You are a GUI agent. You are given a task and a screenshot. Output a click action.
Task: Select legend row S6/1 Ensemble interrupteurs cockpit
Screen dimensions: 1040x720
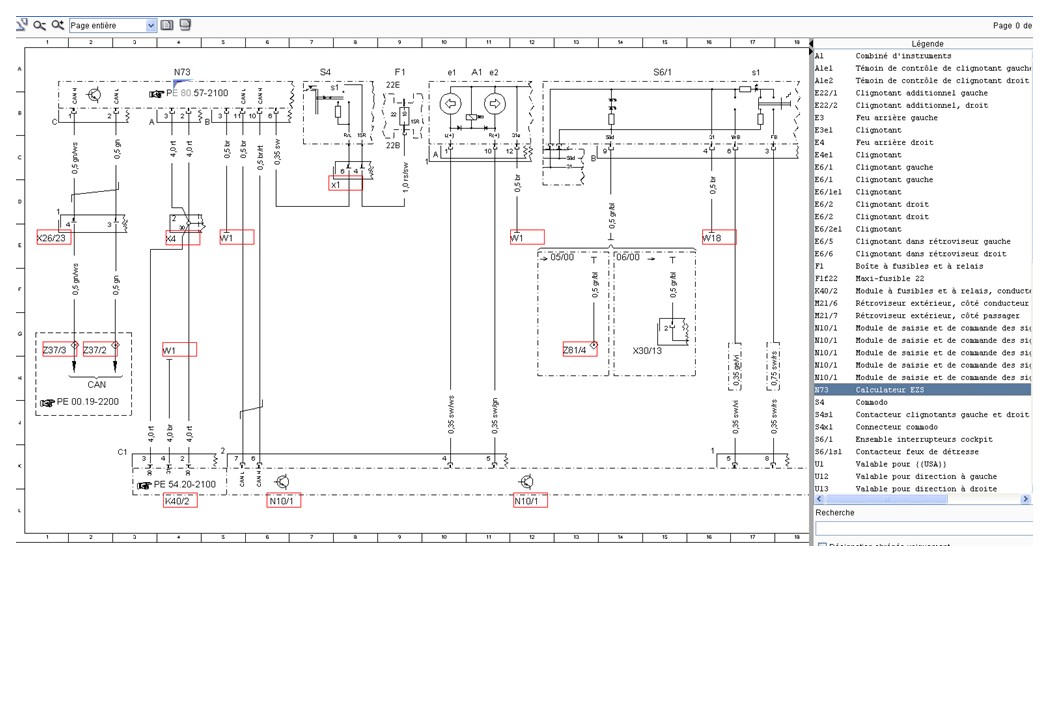923,440
